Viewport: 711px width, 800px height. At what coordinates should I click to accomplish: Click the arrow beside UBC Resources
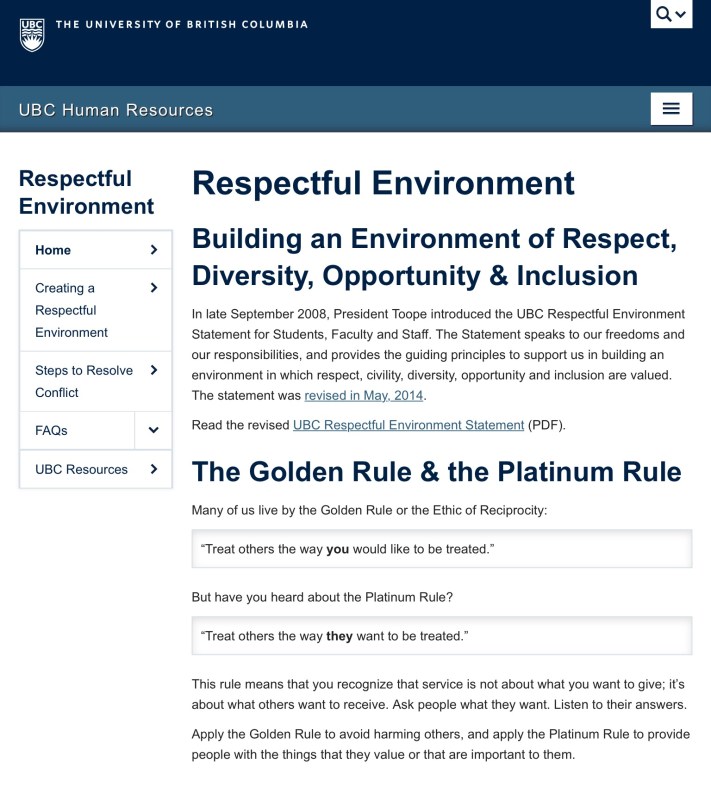coord(153,469)
